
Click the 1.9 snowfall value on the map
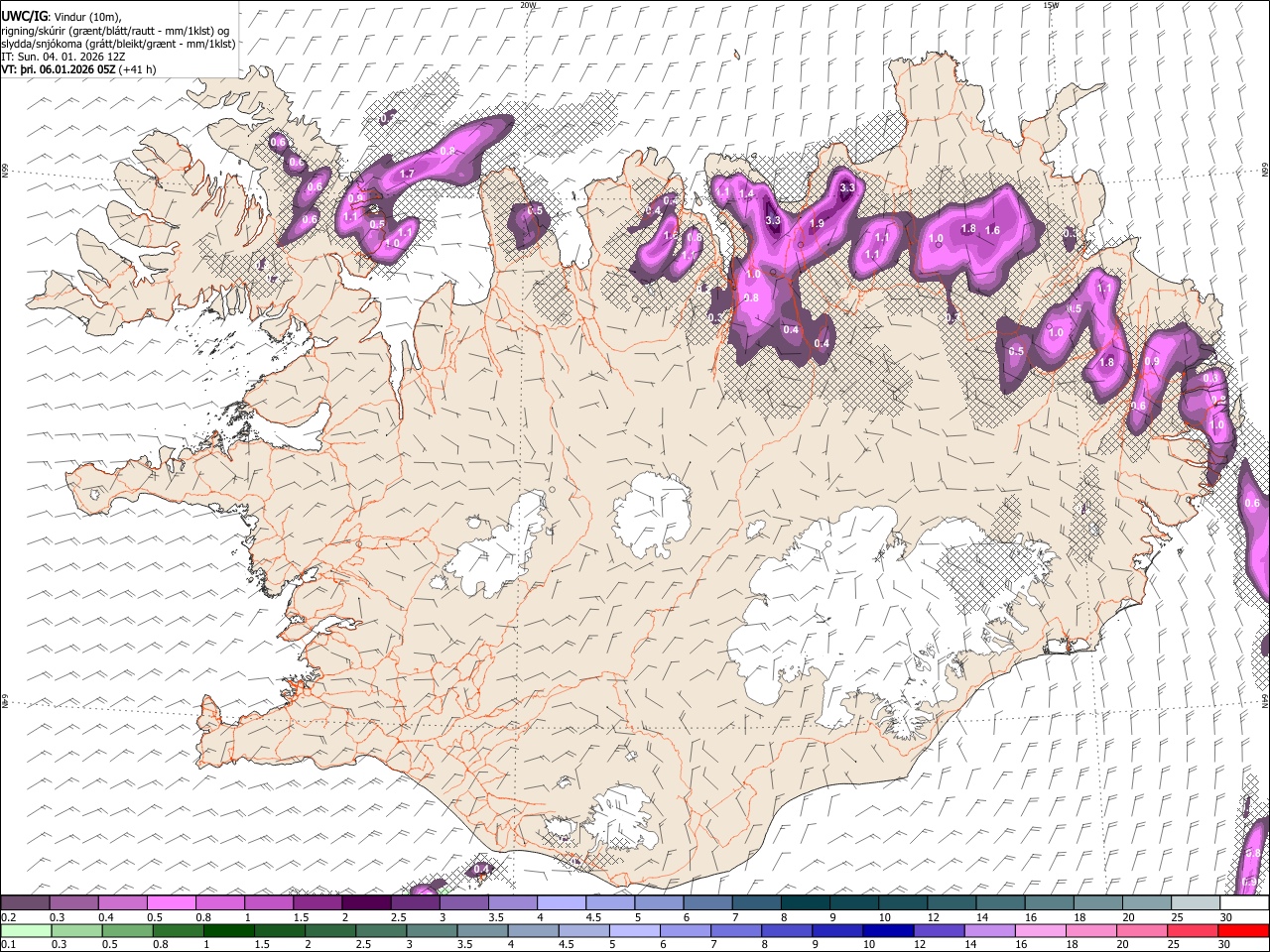point(817,224)
